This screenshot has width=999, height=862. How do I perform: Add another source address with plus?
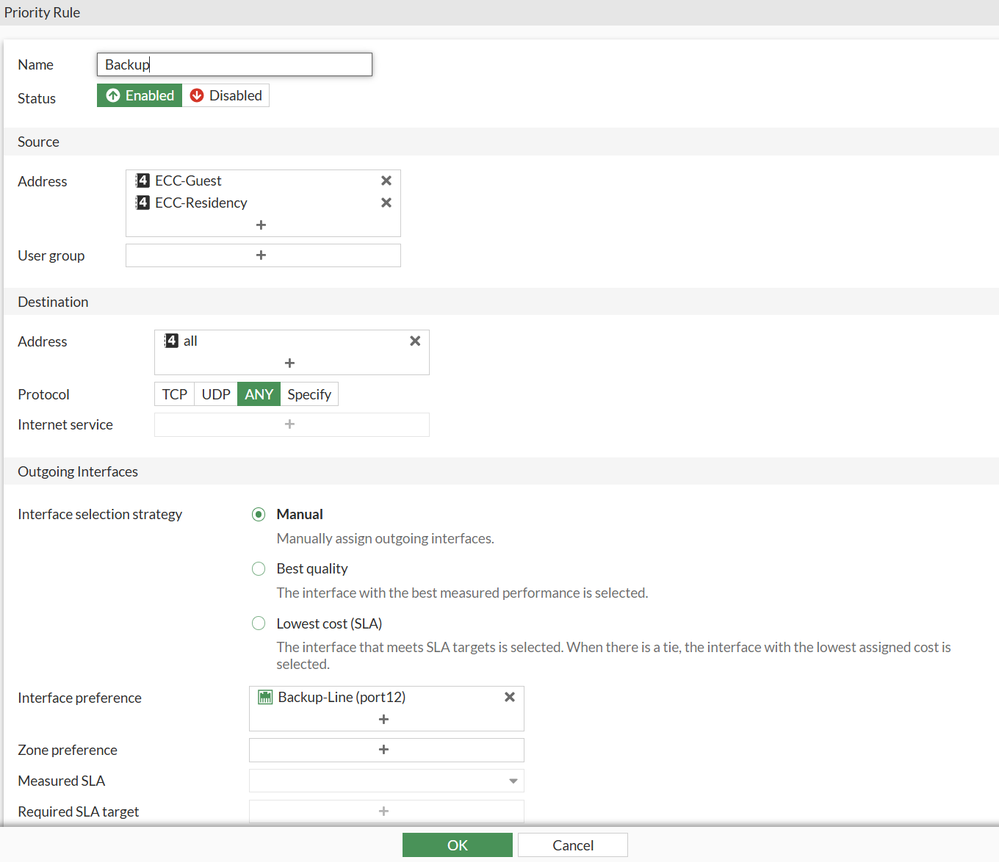[x=261, y=225]
